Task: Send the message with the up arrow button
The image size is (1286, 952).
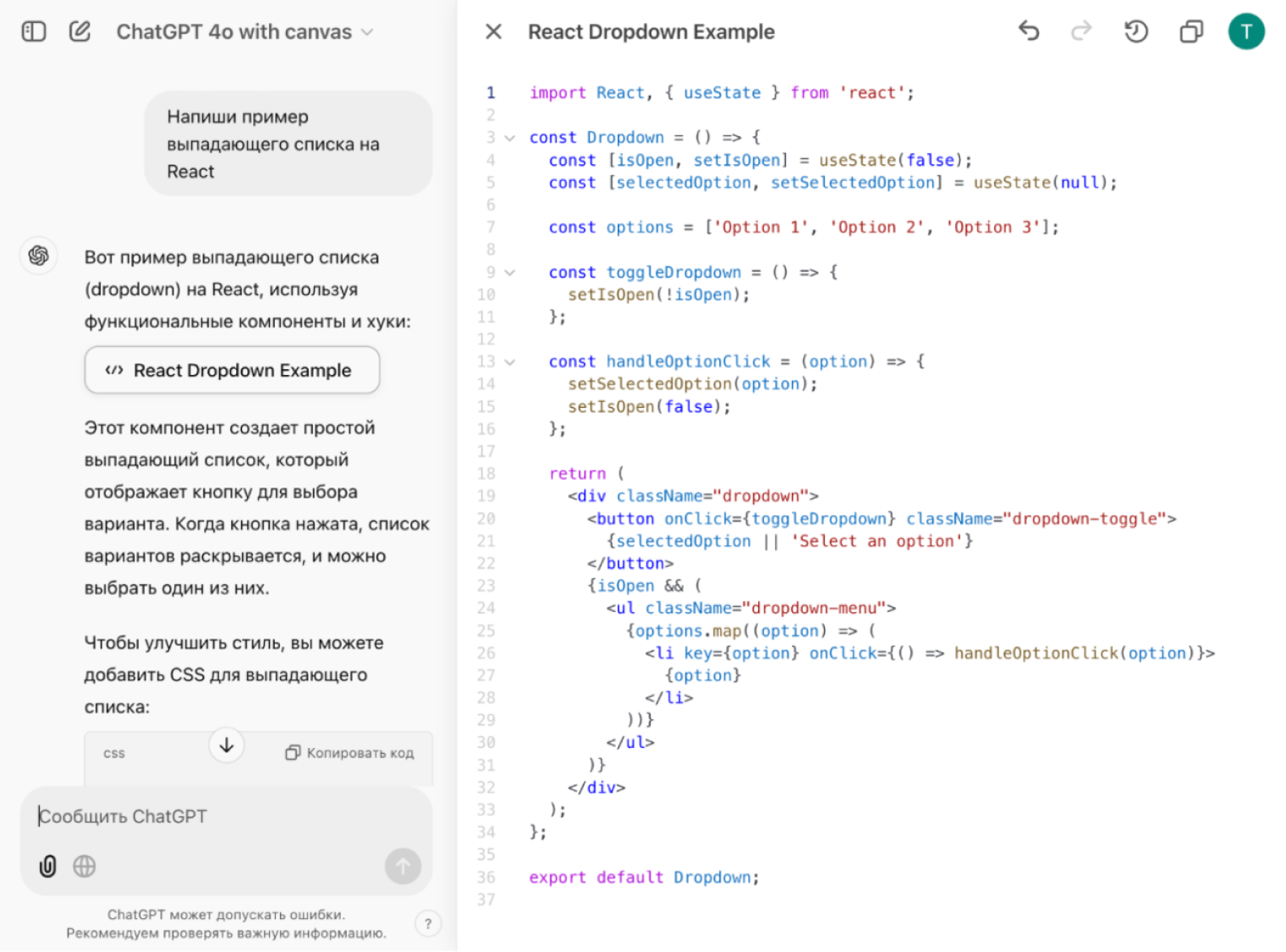Action: pyautogui.click(x=403, y=867)
